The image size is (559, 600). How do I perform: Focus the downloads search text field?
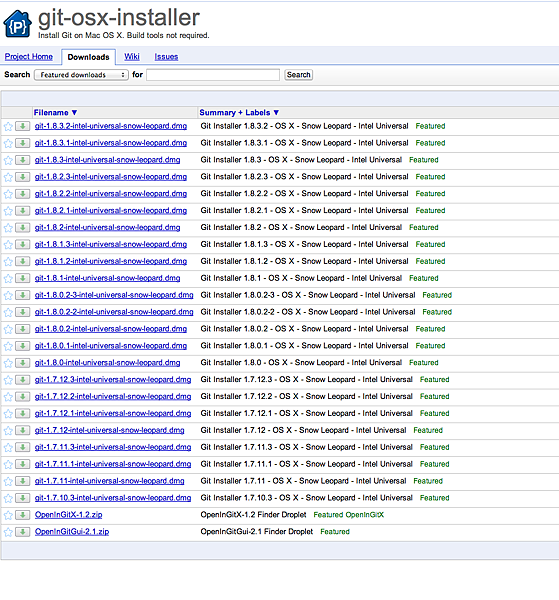tap(213, 75)
